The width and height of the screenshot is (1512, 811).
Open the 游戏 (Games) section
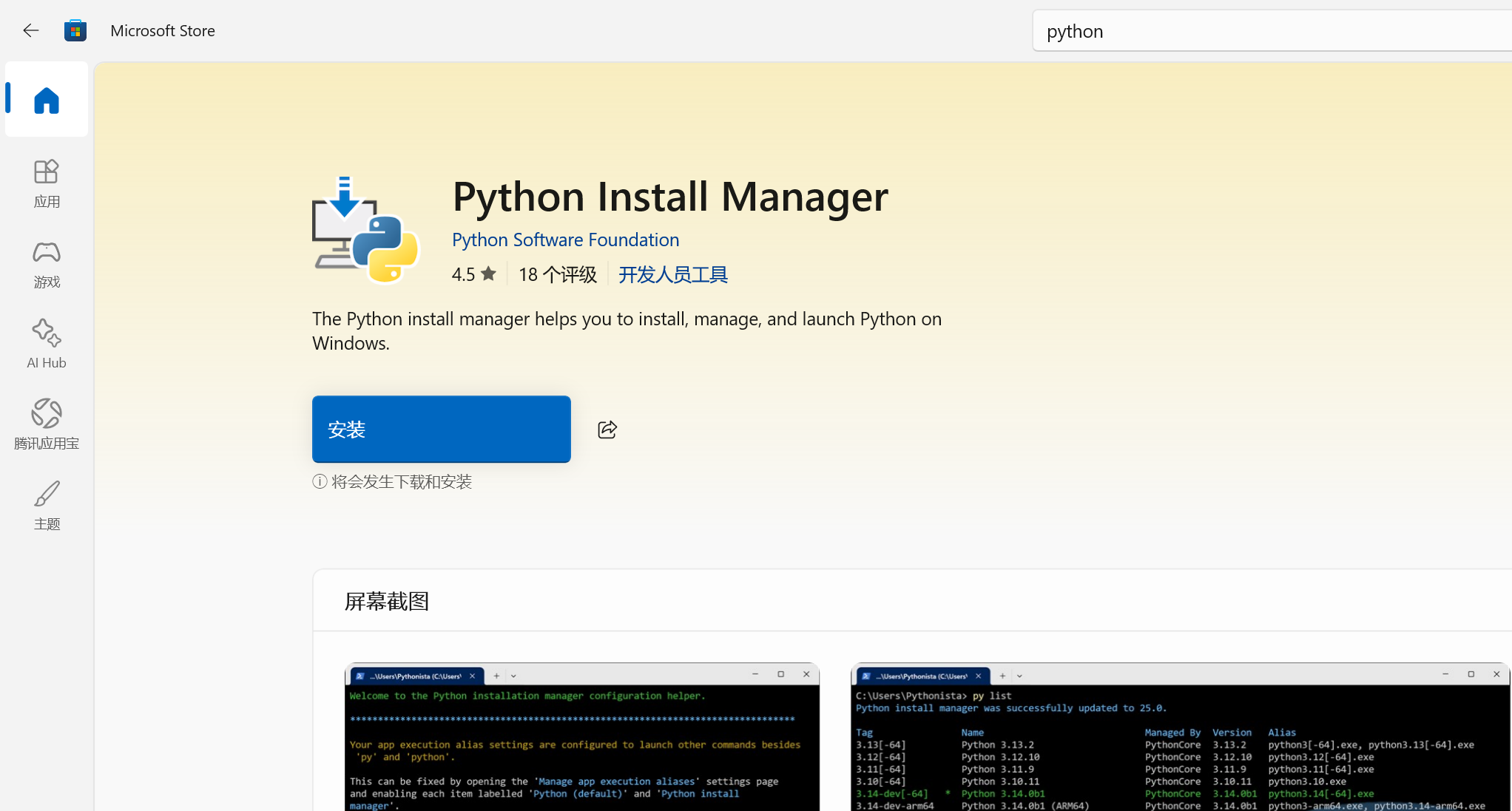46,264
